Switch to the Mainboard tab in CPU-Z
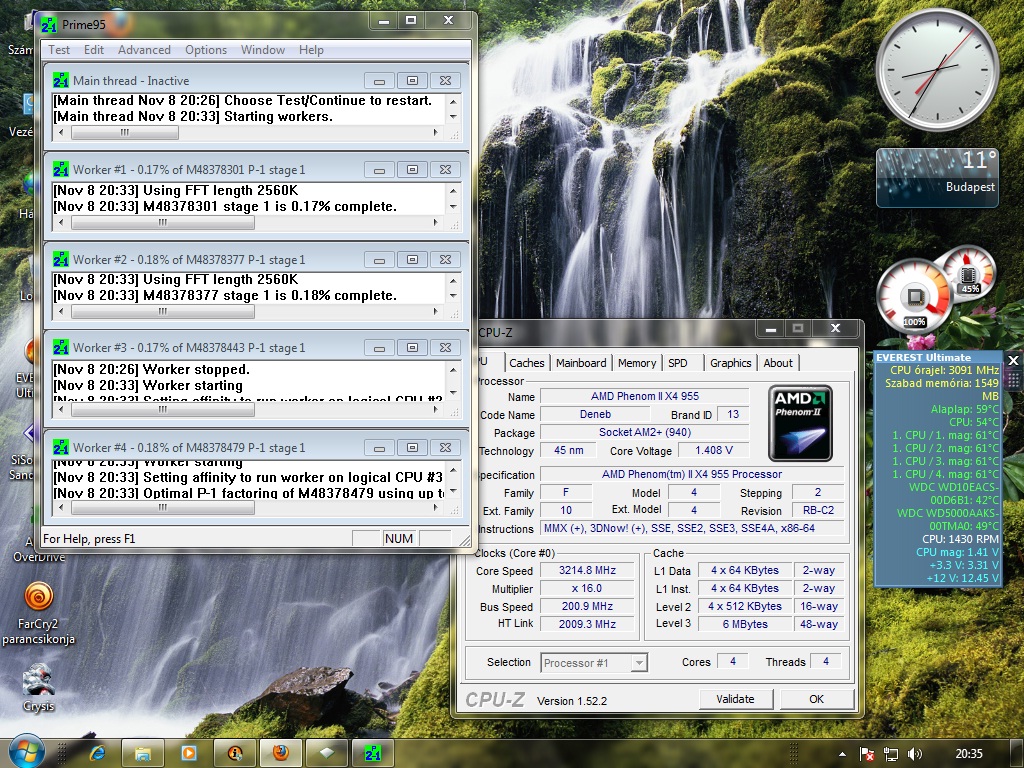 [x=581, y=363]
